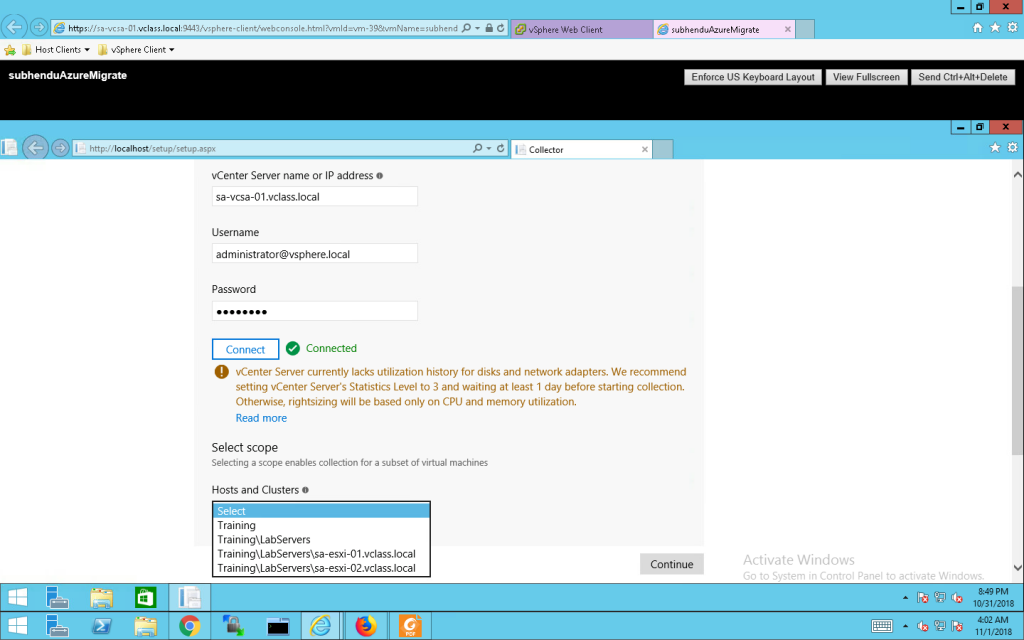This screenshot has width=1024, height=640.
Task: Open new tab in outer browser
Action: coord(805,29)
